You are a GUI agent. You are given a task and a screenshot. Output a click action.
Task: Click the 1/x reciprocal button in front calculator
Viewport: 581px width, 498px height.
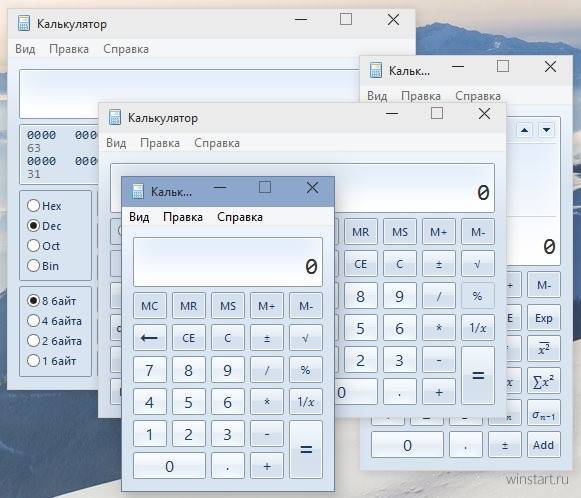pos(306,402)
